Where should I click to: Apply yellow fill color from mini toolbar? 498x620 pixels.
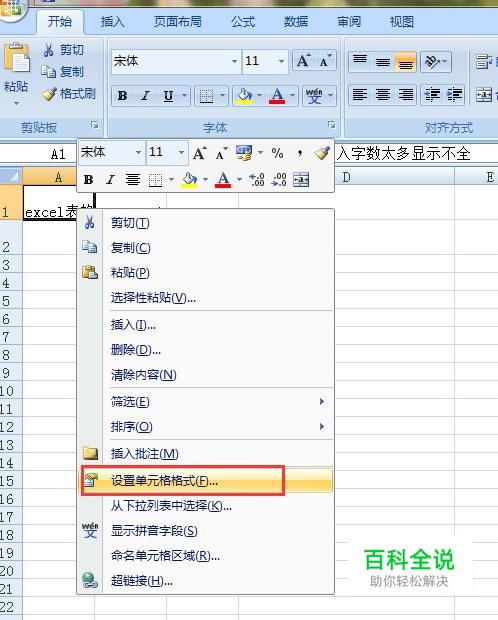coord(189,180)
